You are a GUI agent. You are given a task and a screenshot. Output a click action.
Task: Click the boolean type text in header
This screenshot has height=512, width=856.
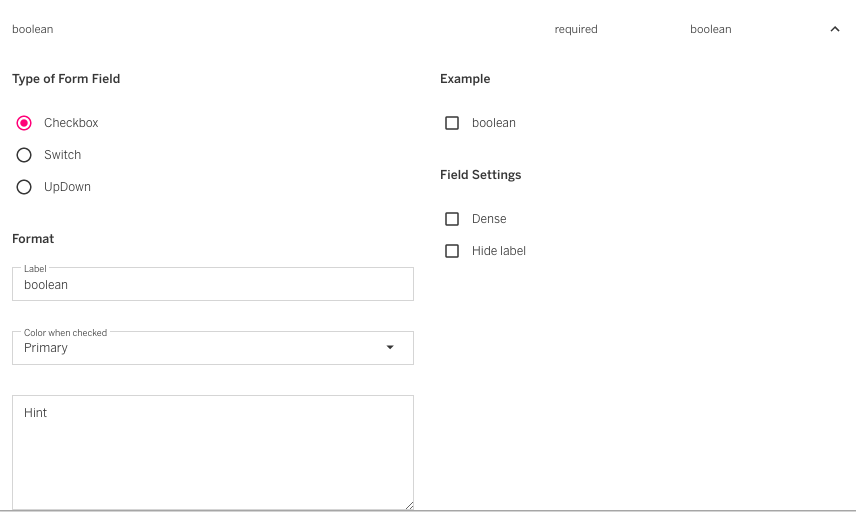click(x=710, y=30)
